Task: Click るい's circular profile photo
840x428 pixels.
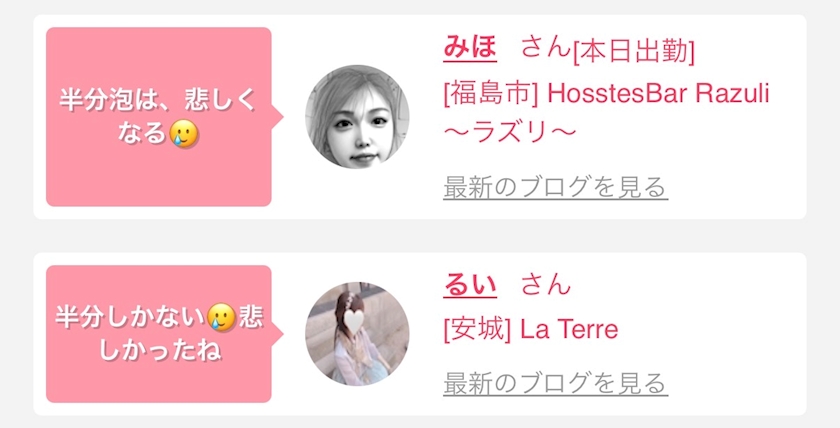Action: [x=357, y=334]
